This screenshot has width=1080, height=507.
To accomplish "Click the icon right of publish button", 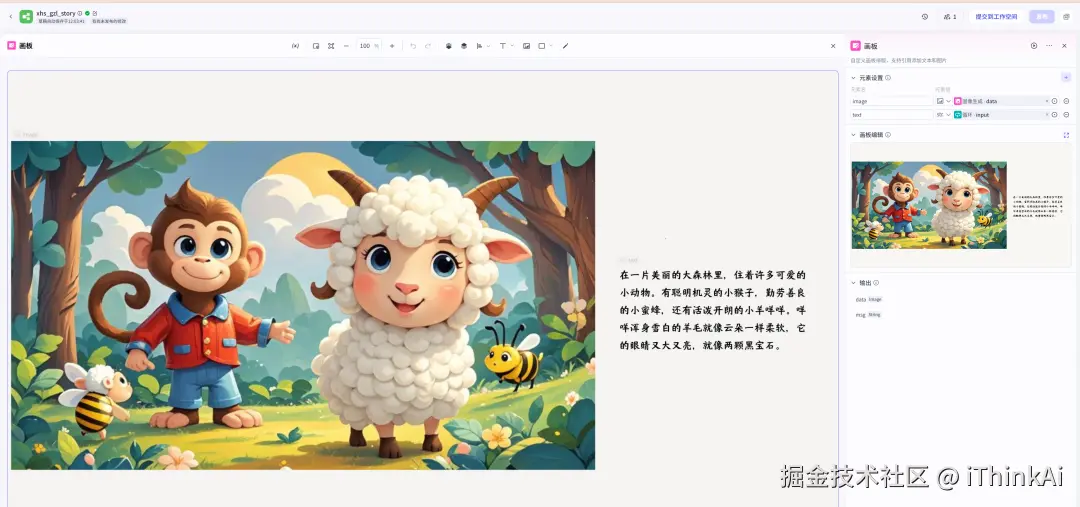I will [1066, 17].
